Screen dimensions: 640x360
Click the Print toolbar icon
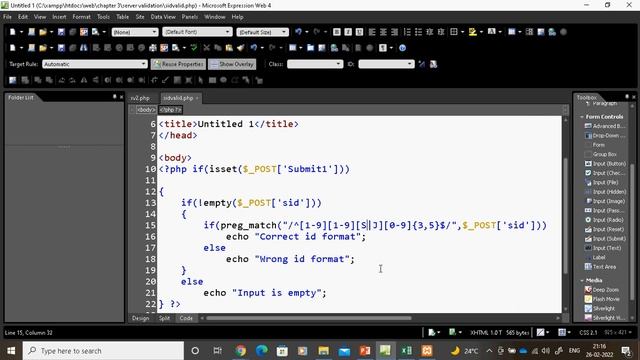[153, 48]
